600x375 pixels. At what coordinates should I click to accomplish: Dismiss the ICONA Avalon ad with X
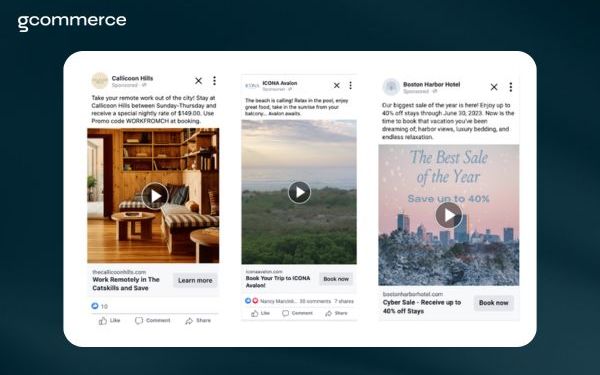(337, 85)
